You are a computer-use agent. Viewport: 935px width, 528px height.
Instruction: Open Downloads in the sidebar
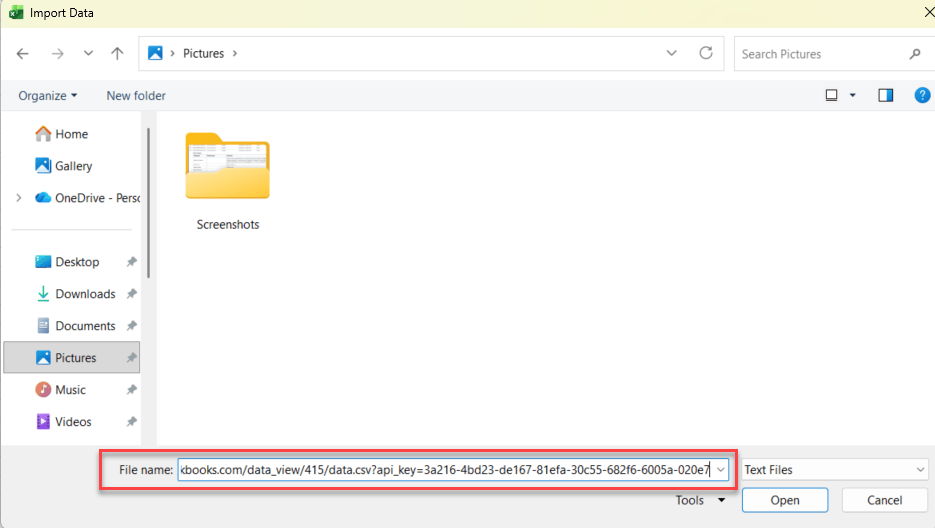point(75,294)
